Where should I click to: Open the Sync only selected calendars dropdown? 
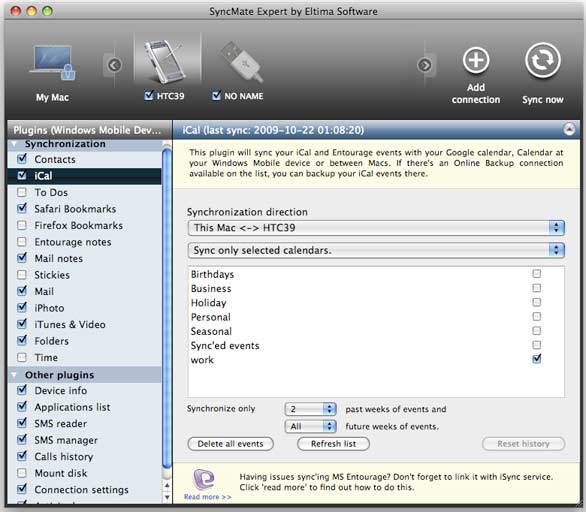[376, 250]
